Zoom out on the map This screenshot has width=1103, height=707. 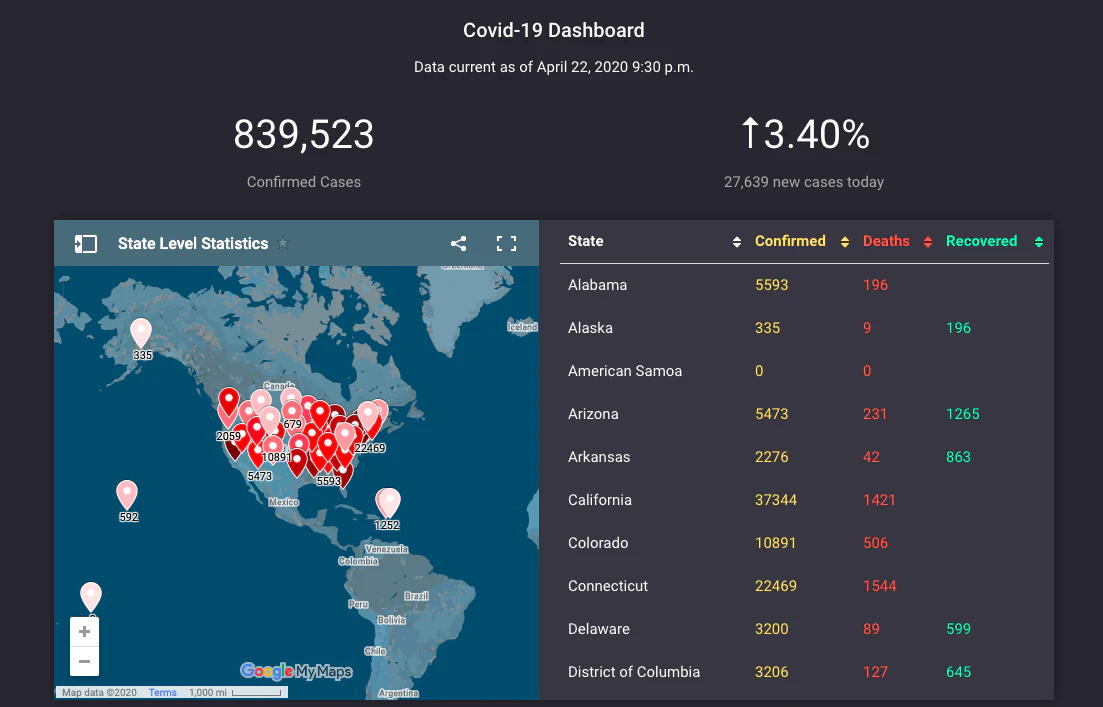(84, 661)
